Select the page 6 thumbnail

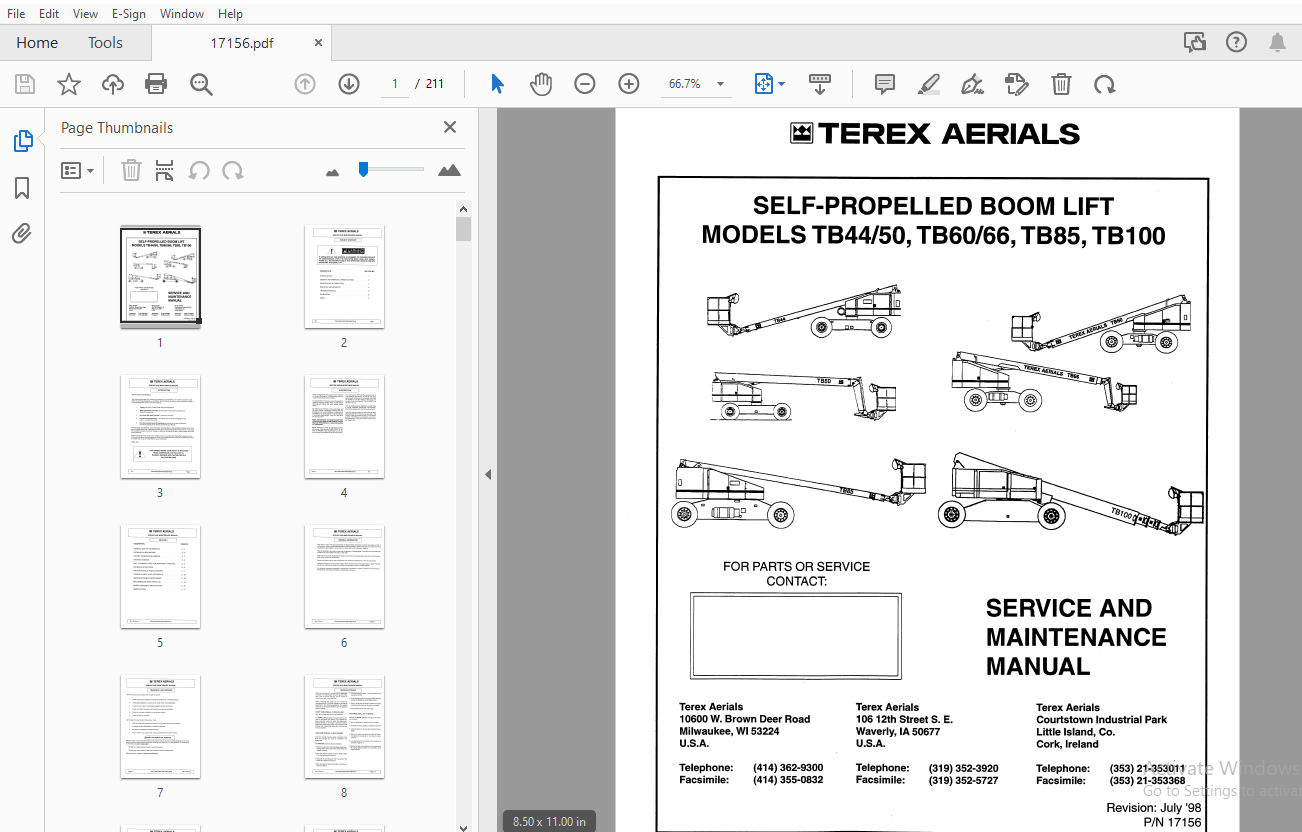344,577
